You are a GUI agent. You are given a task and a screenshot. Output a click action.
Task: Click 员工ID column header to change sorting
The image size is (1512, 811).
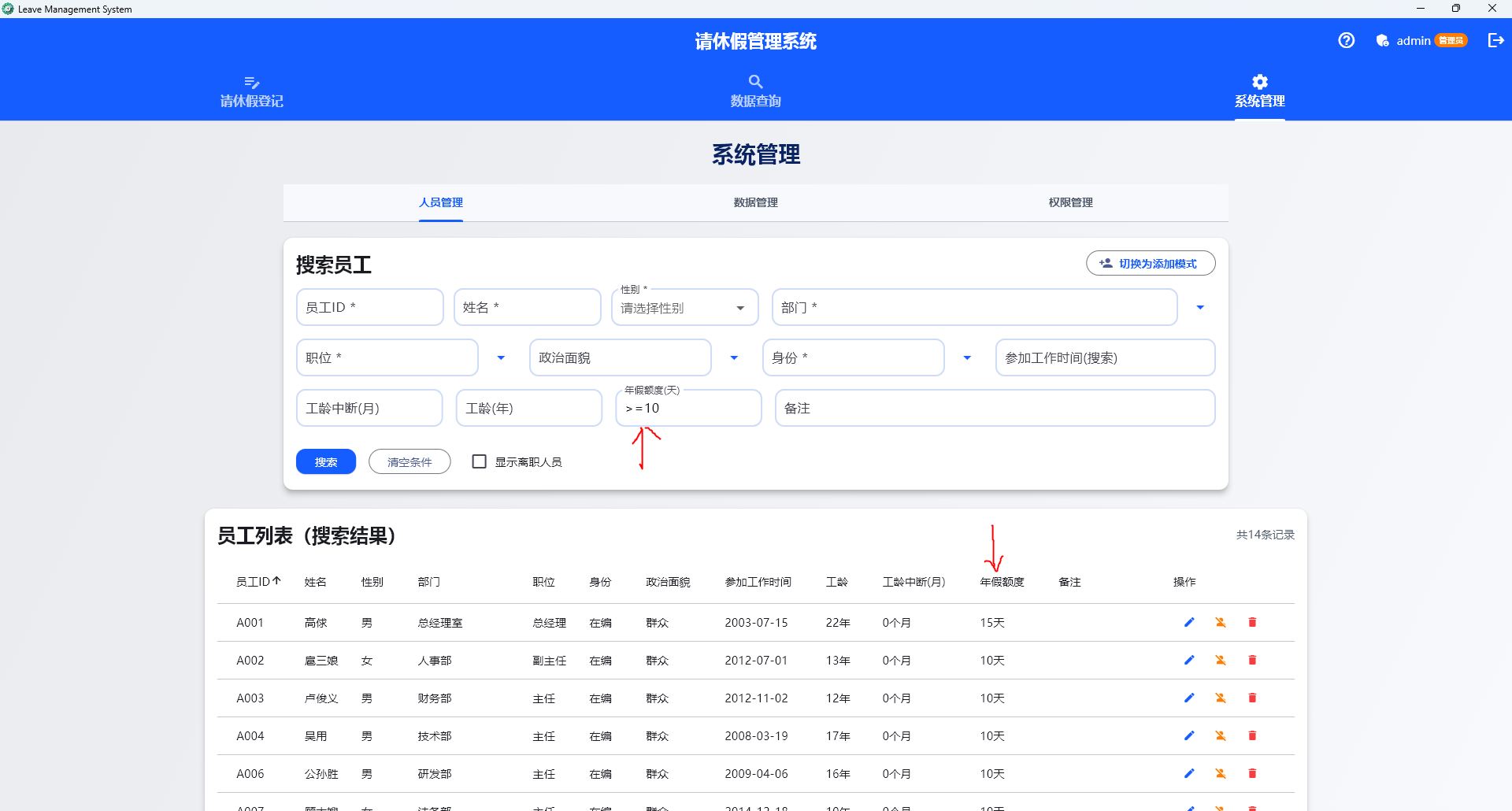[x=256, y=581]
